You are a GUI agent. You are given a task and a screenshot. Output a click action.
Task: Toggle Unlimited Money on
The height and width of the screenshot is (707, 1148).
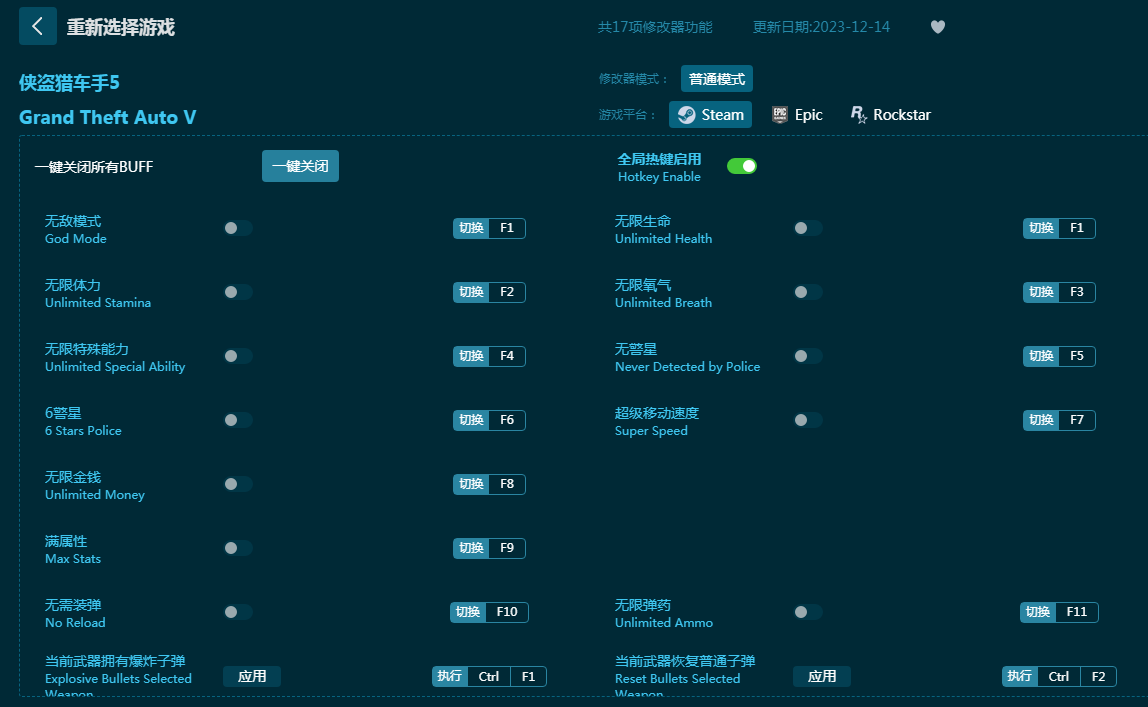238,484
